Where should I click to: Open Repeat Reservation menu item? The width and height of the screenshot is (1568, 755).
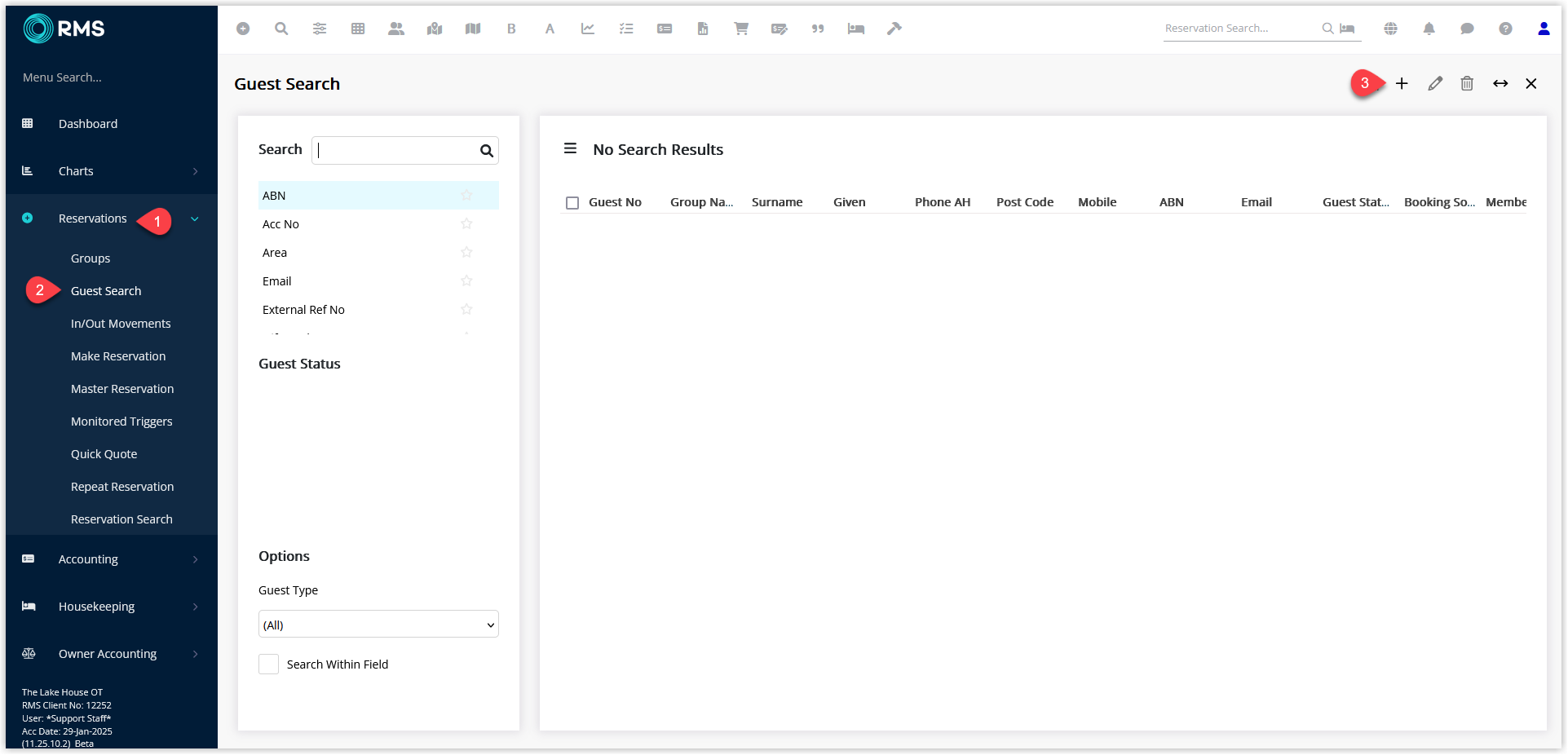click(x=122, y=487)
